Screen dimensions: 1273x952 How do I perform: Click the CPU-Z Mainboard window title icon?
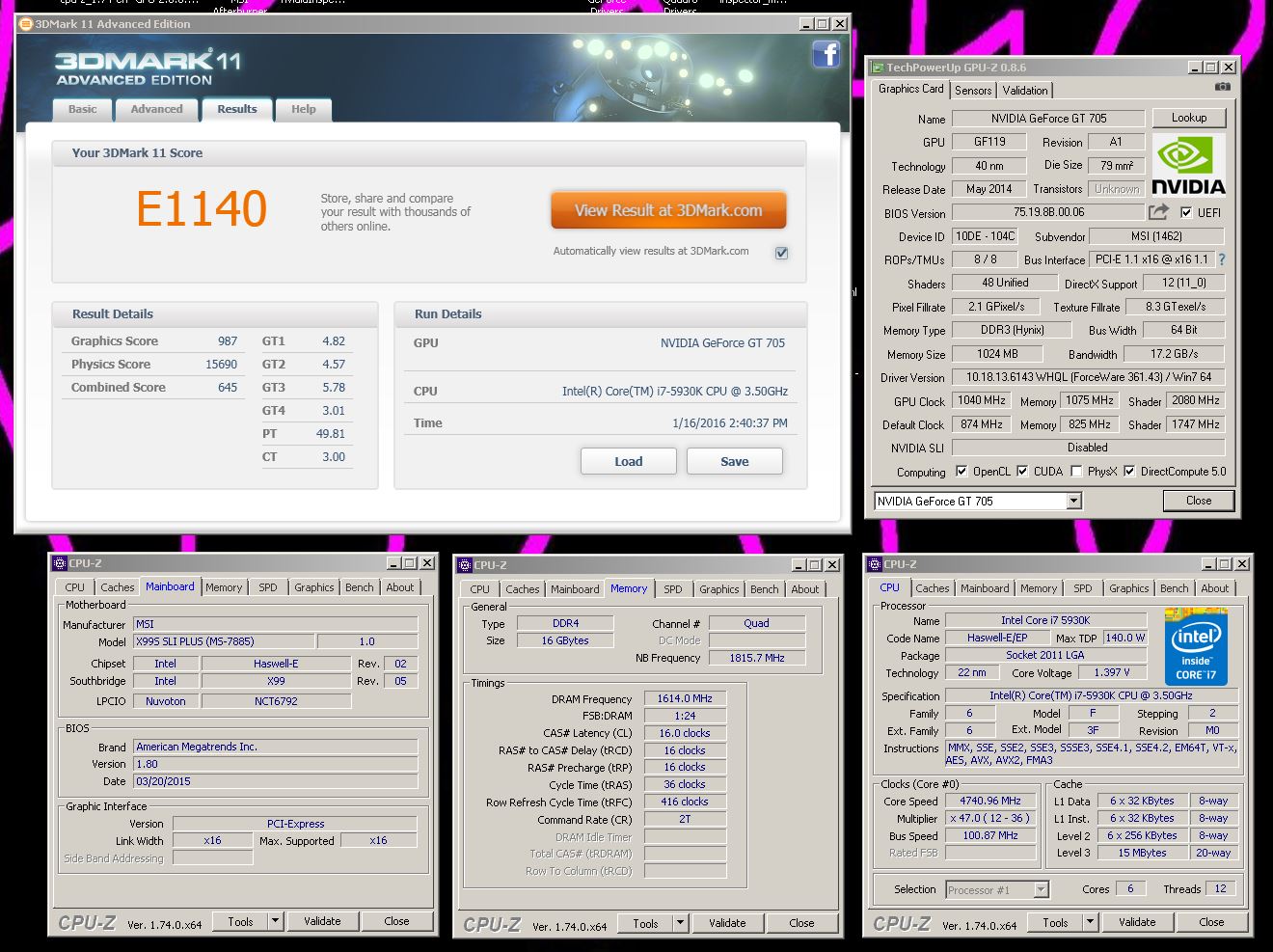pos(60,563)
